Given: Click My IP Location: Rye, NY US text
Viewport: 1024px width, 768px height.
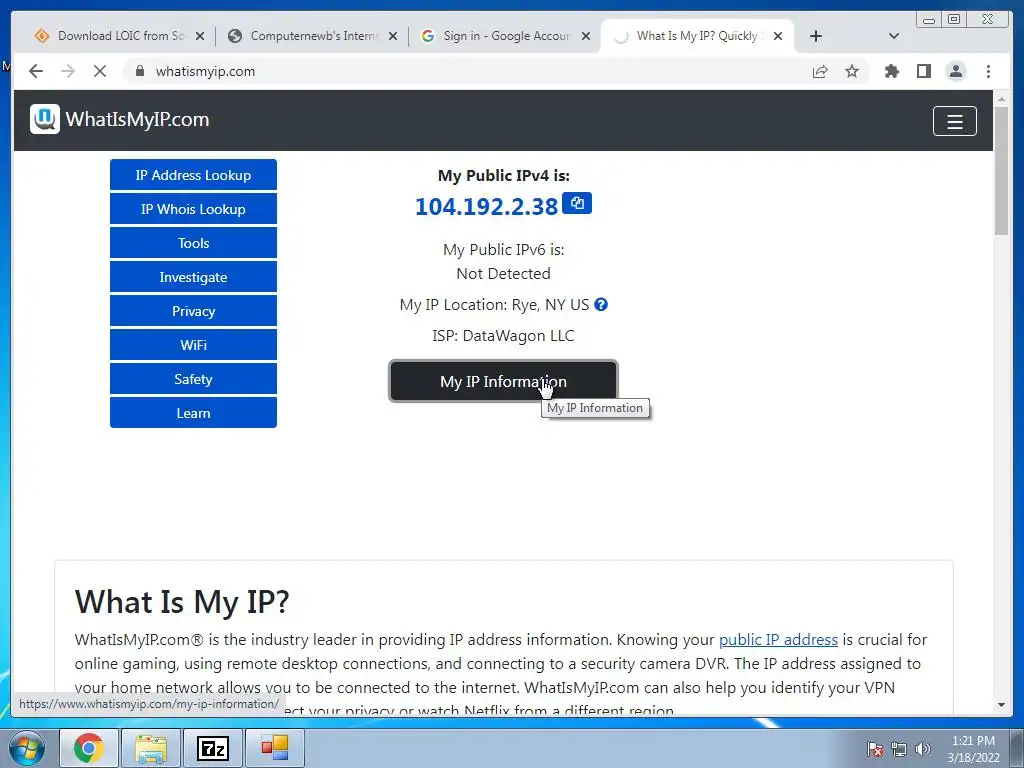Looking at the screenshot, I should pyautogui.click(x=494, y=305).
